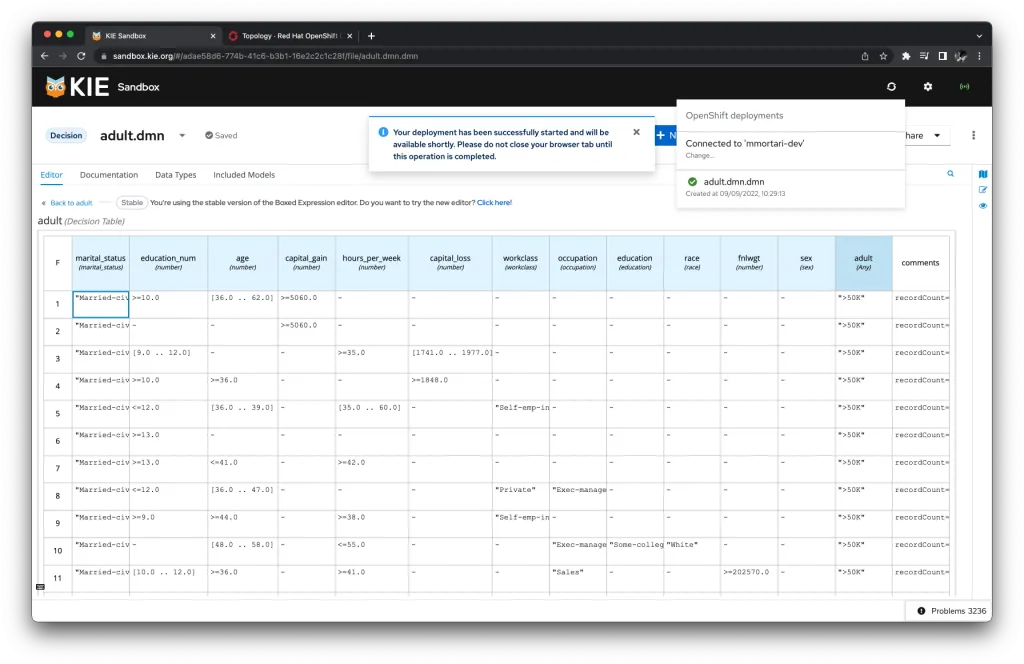1024x664 pixels.
Task: Open the decision navigator map icon
Action: point(983,174)
